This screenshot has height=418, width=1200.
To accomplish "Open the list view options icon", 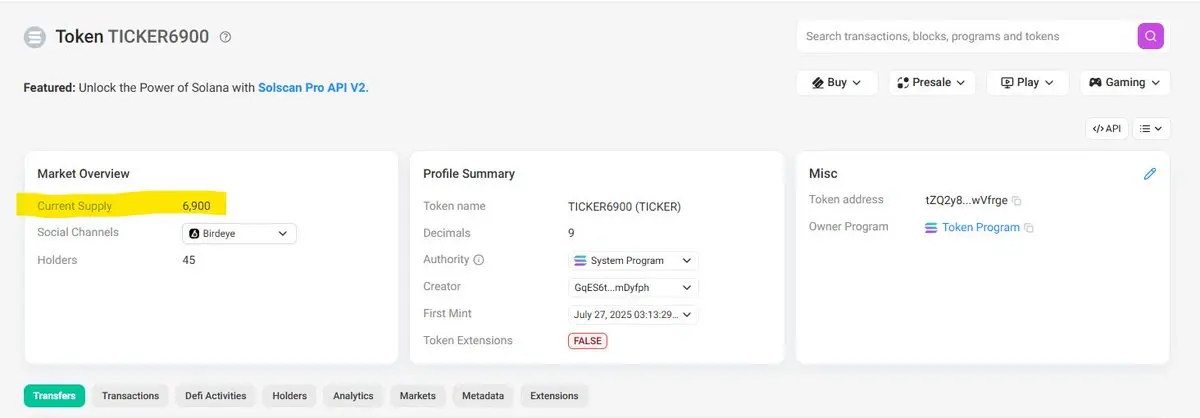I will pyautogui.click(x=1153, y=129).
